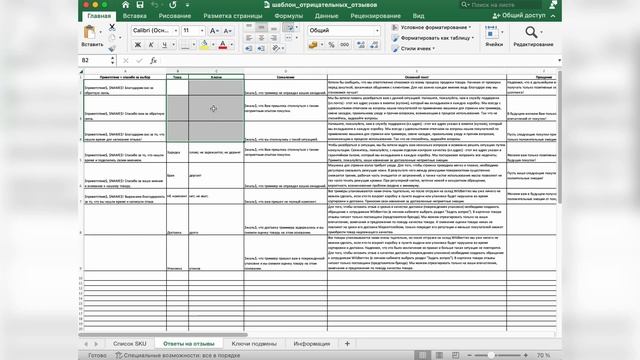The width and height of the screenshot is (640, 360).
Task: Align text to top of cell
Action: pyautogui.click(x=249, y=27)
